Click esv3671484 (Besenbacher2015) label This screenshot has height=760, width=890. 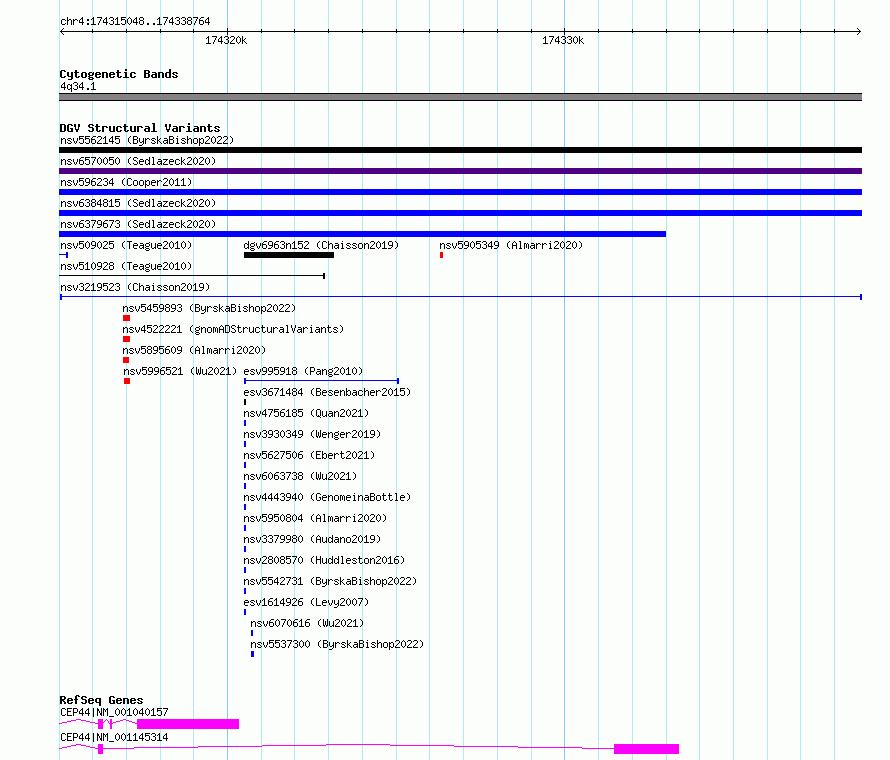[x=328, y=392]
